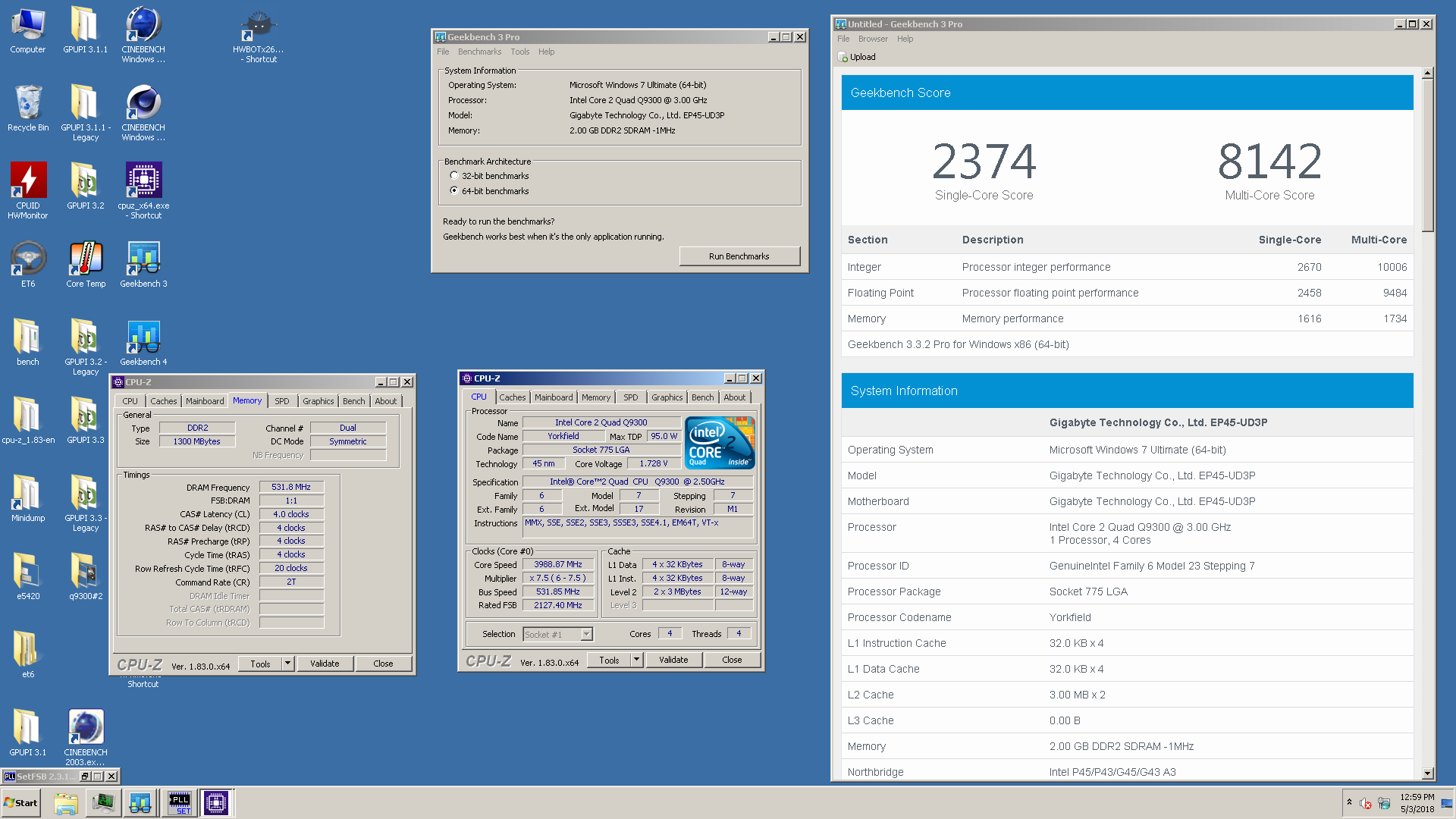Image resolution: width=1456 pixels, height=819 pixels.
Task: Launch Geekbench 3 desktop shortcut
Action: point(143,264)
